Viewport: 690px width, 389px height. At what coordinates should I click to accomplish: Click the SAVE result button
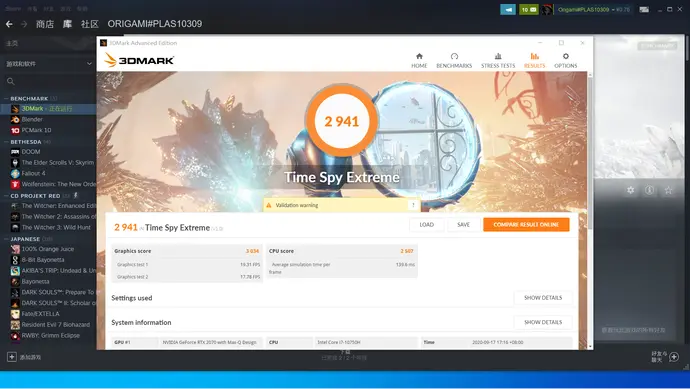463,224
